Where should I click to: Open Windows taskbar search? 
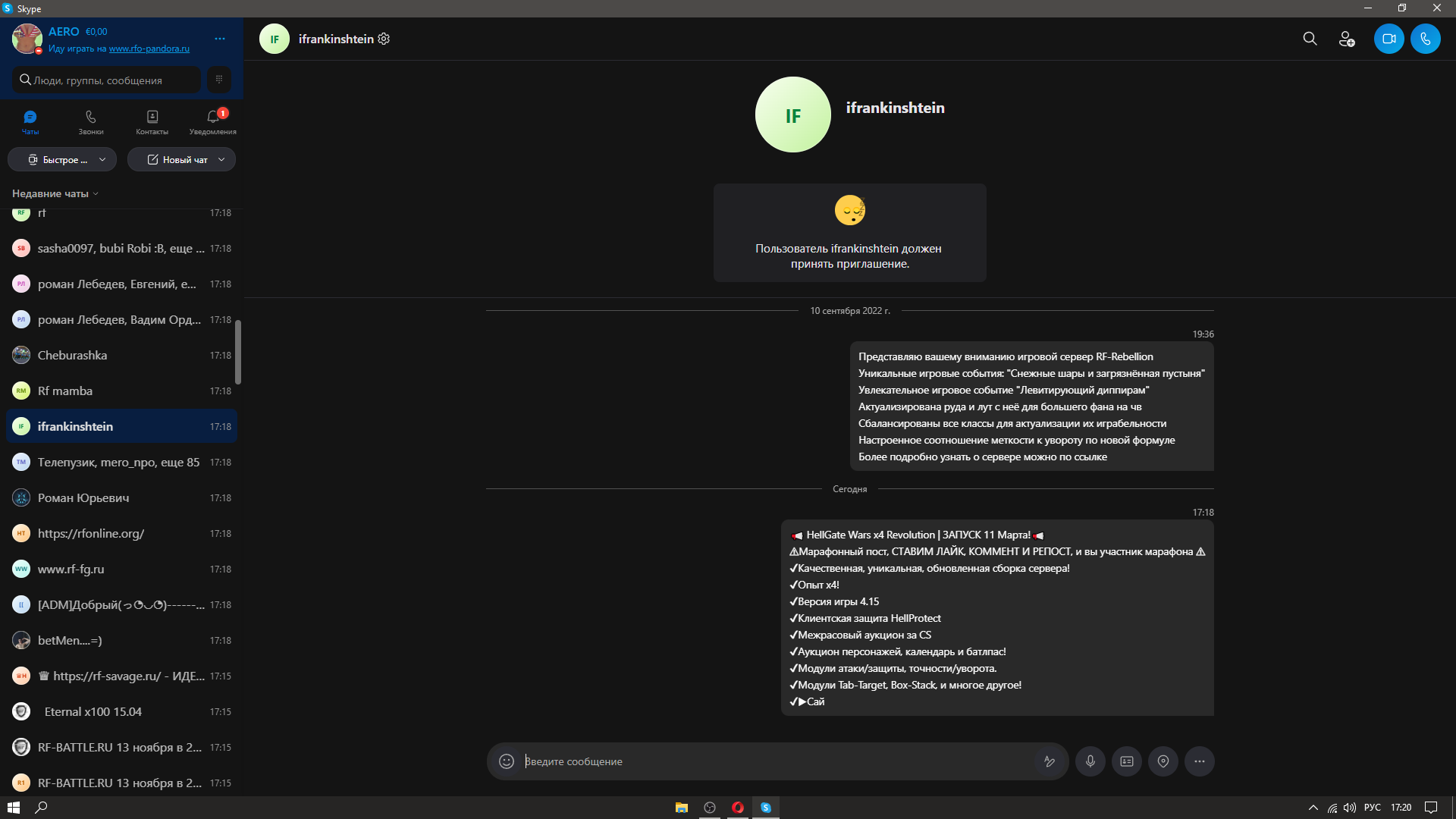coord(42,808)
